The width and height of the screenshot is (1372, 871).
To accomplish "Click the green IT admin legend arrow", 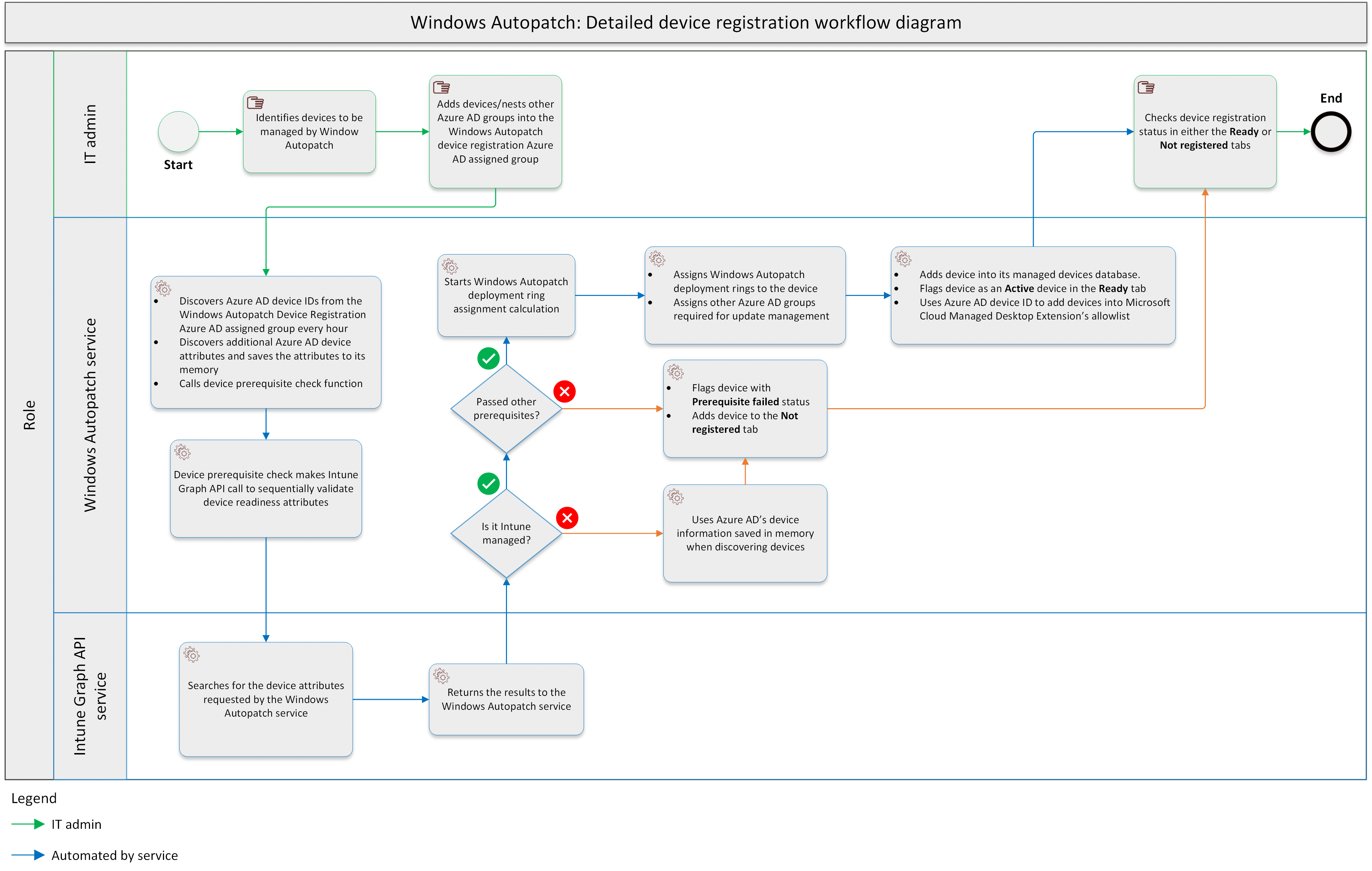I will 28,824.
